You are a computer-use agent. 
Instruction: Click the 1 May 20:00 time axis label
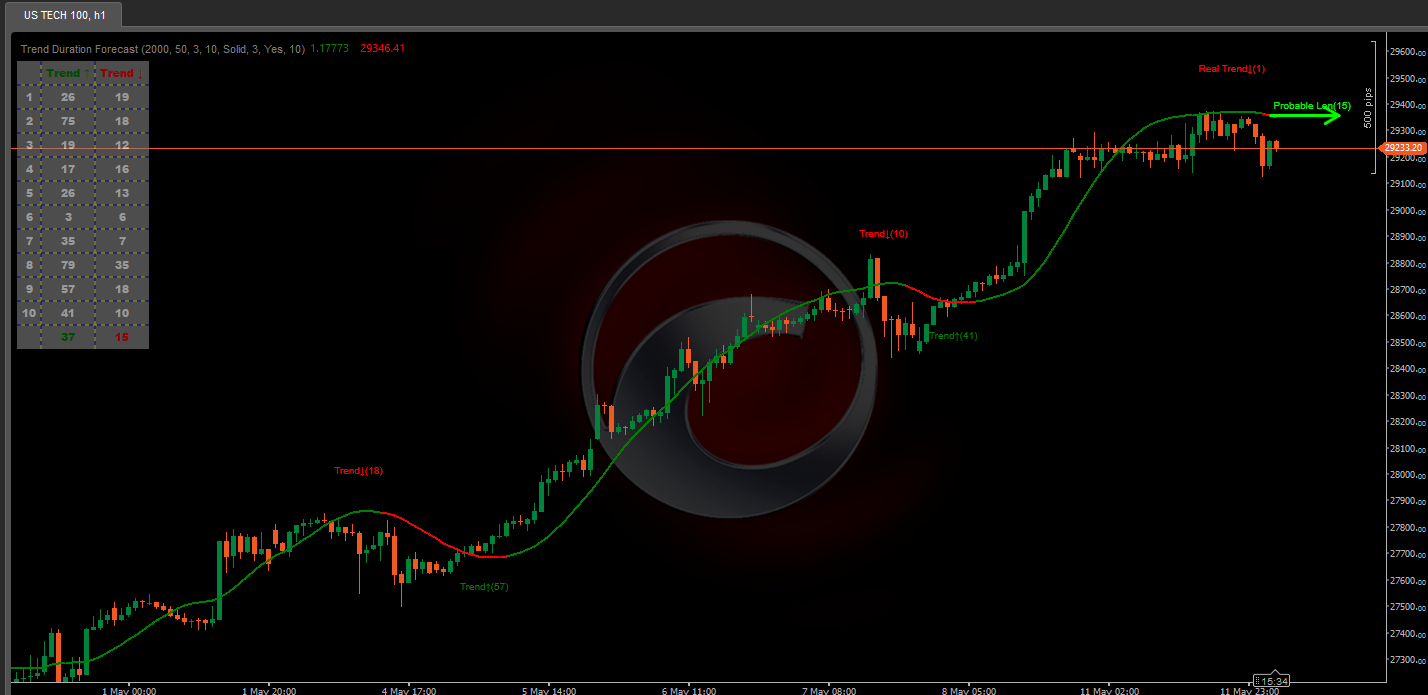click(x=270, y=690)
